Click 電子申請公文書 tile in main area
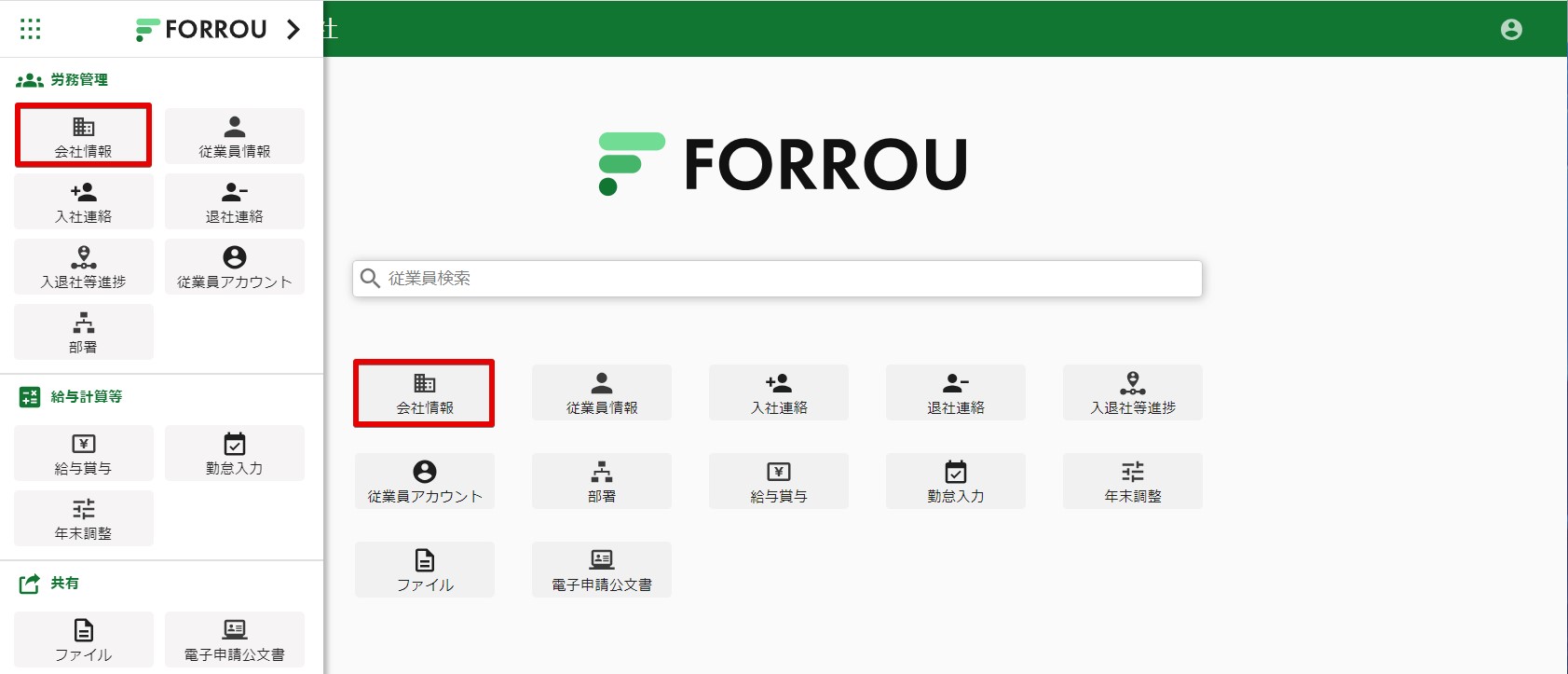 [602, 570]
